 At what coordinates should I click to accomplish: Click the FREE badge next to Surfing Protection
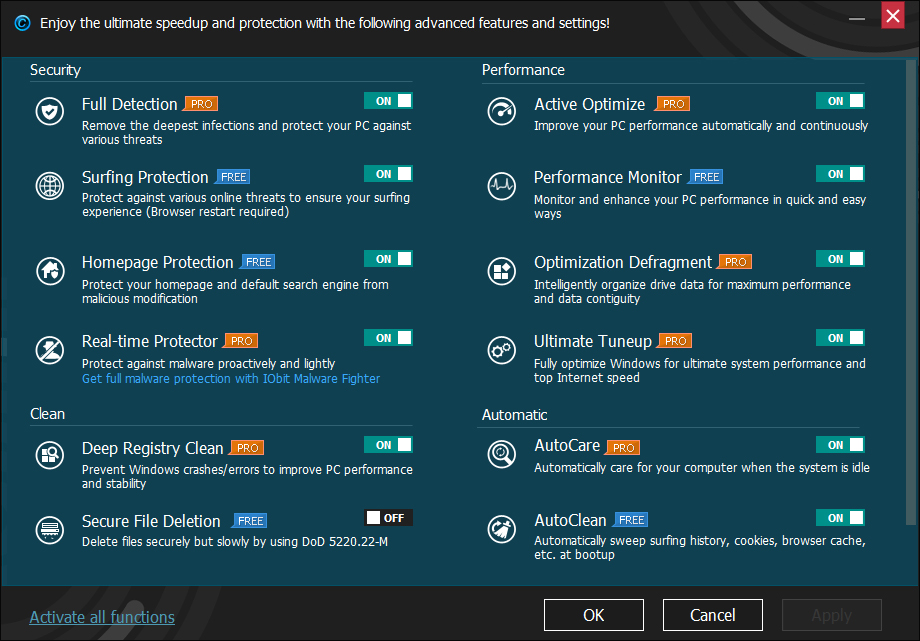(x=233, y=177)
